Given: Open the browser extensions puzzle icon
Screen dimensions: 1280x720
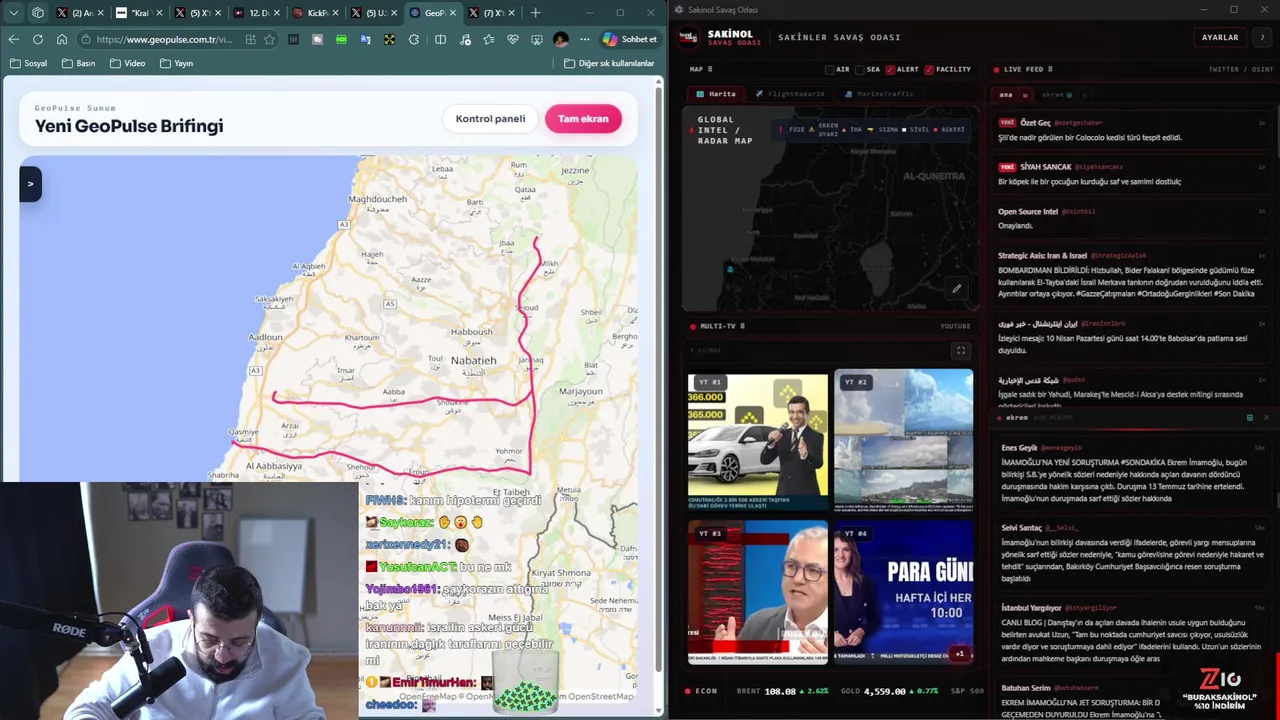Looking at the screenshot, I should coord(413,39).
